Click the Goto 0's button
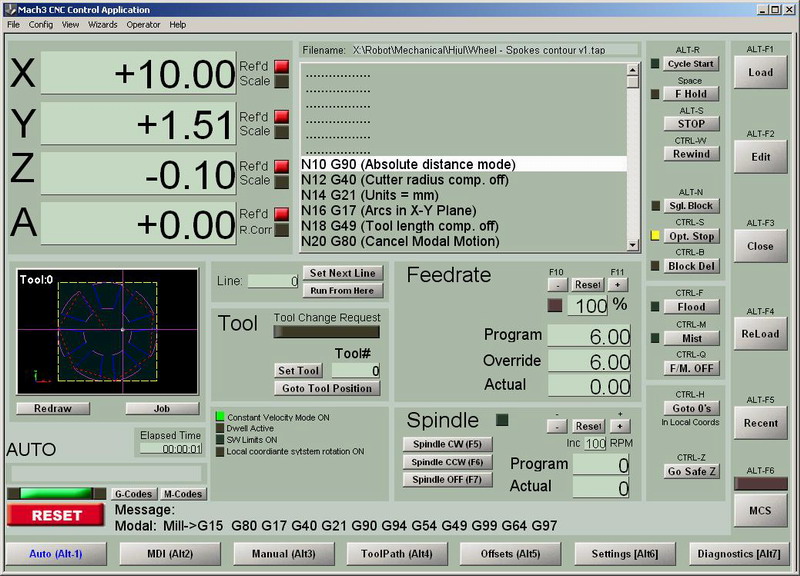 point(691,408)
